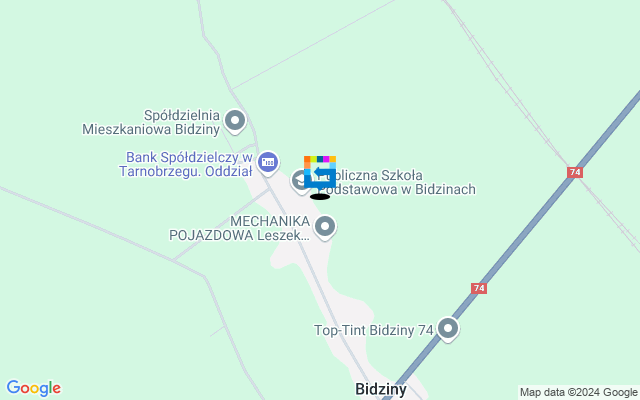Click the Bank Spółdzielczy w Tarnobrzegu label
Viewport: 640px width, 400px height.
pos(186,164)
